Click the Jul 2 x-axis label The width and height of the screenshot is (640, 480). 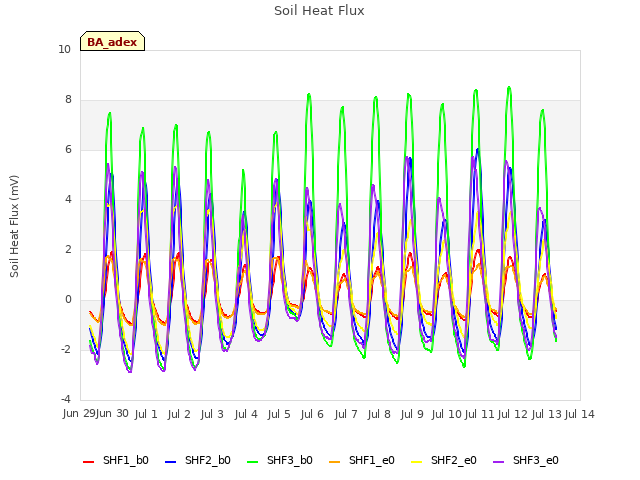point(179,414)
